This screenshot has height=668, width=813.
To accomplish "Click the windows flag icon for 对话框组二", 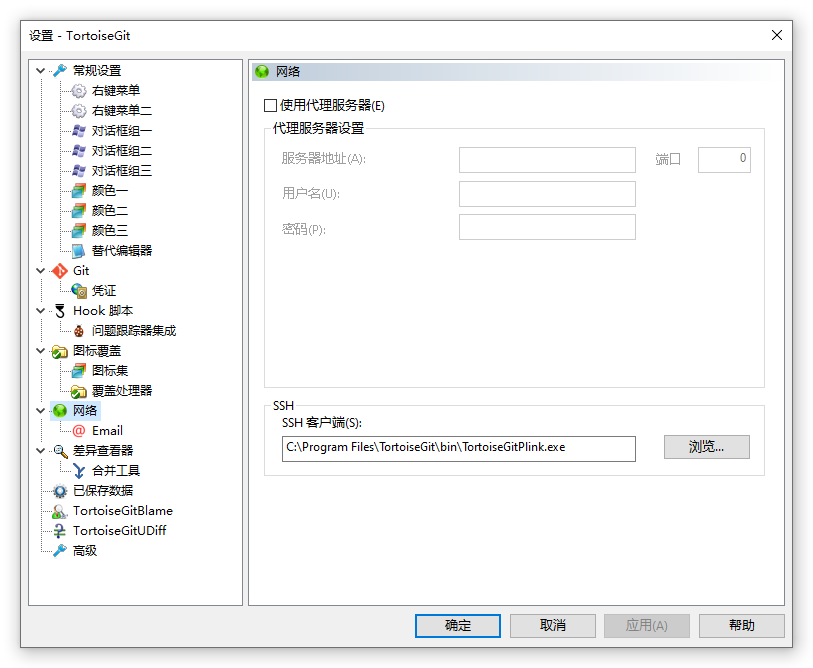I will coord(79,151).
